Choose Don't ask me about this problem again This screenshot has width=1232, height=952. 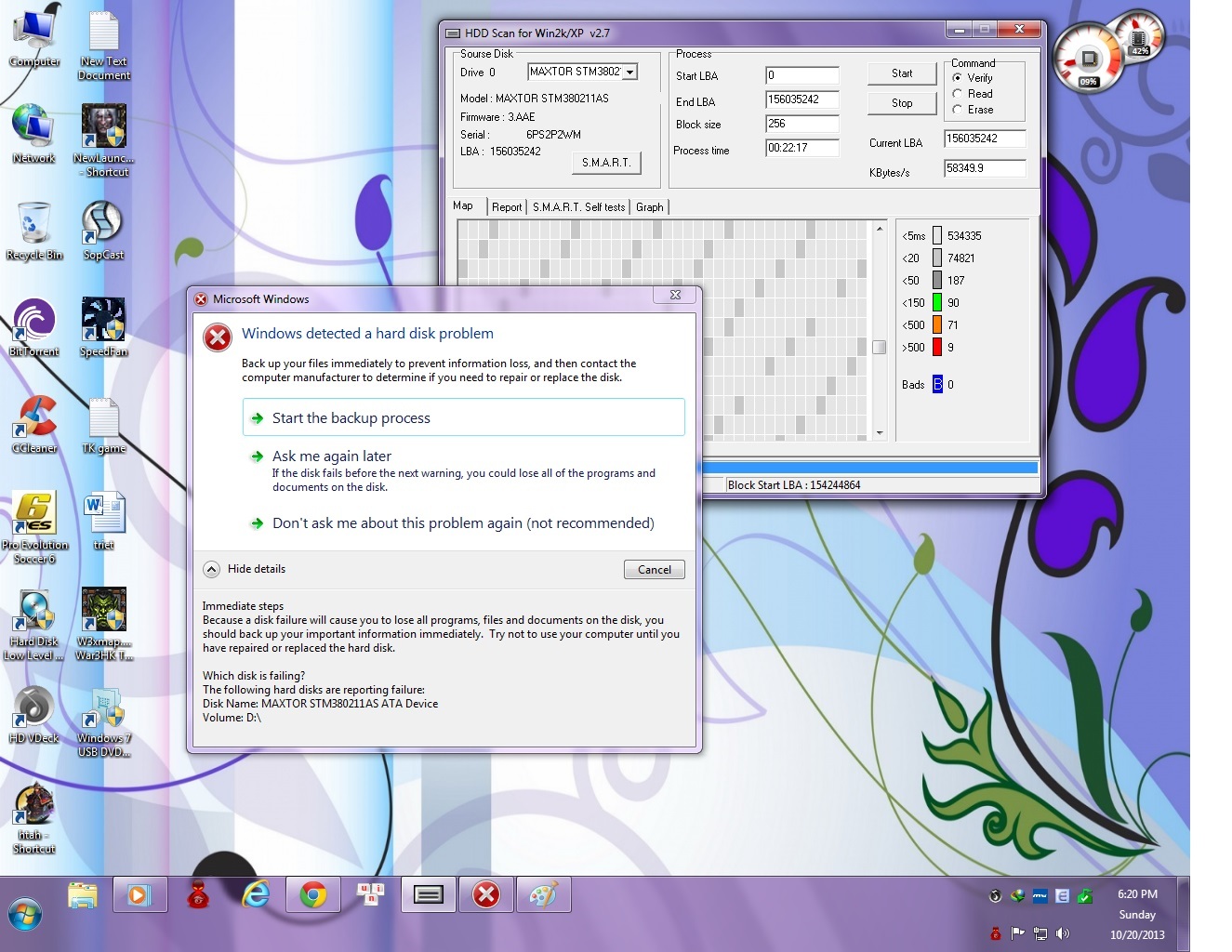[463, 523]
